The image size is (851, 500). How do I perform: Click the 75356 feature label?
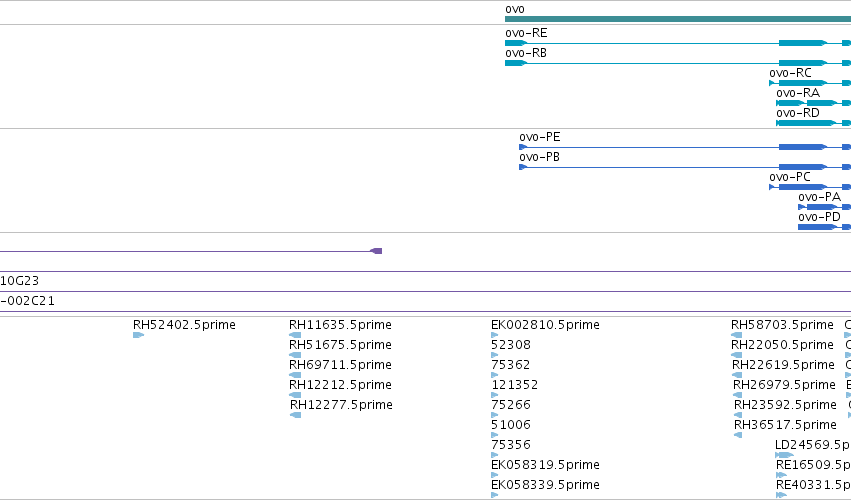511,446
